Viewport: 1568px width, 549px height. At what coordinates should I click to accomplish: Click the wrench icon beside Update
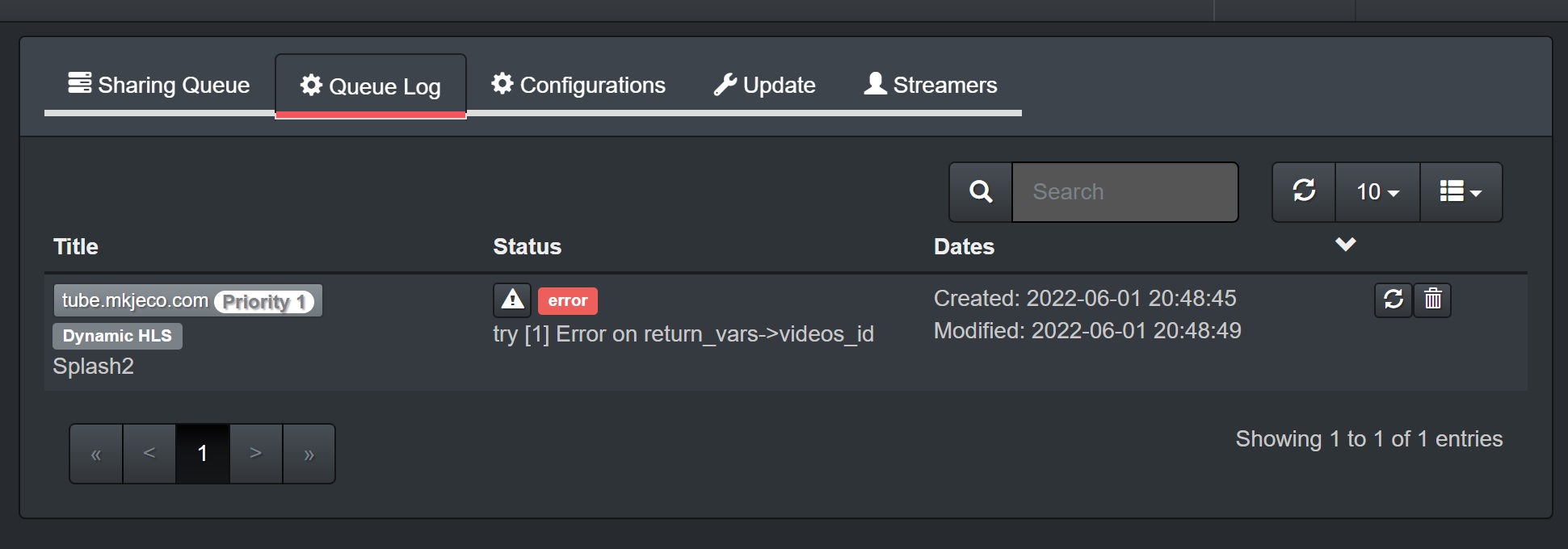[x=726, y=83]
